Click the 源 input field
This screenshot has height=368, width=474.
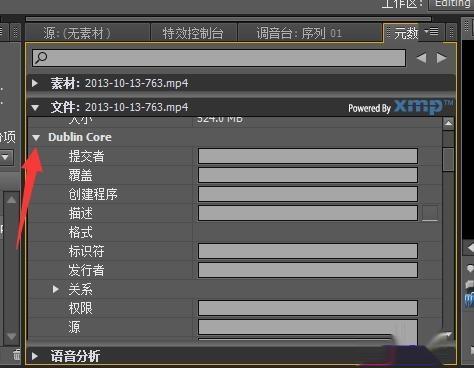pyautogui.click(x=308, y=327)
